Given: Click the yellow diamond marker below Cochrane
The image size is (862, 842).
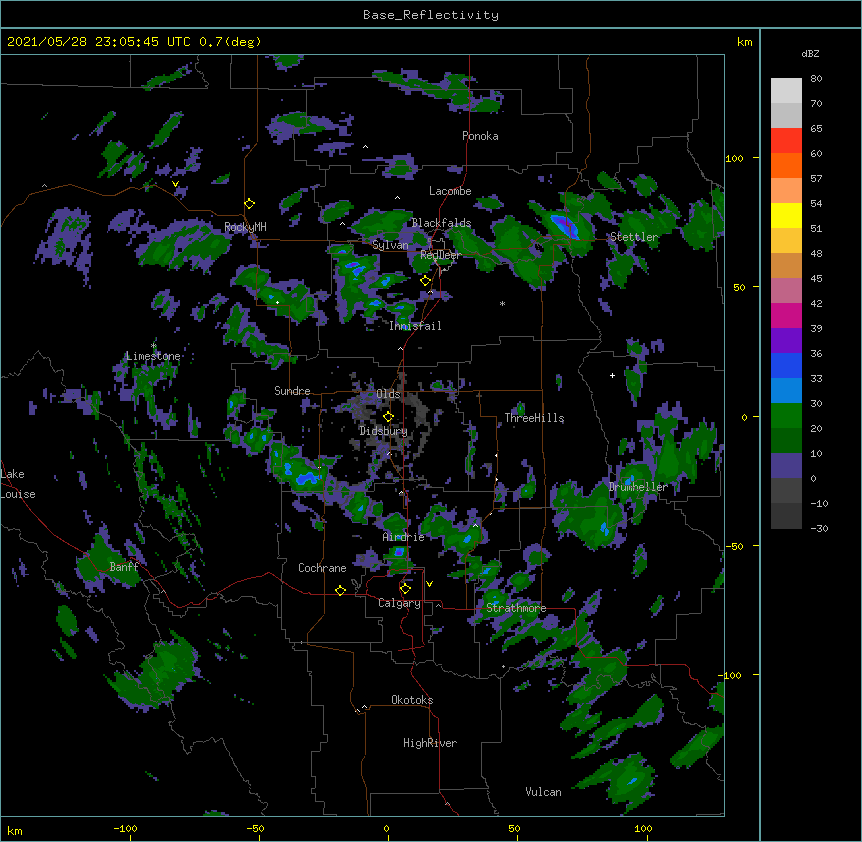Looking at the screenshot, I should pos(340,590).
